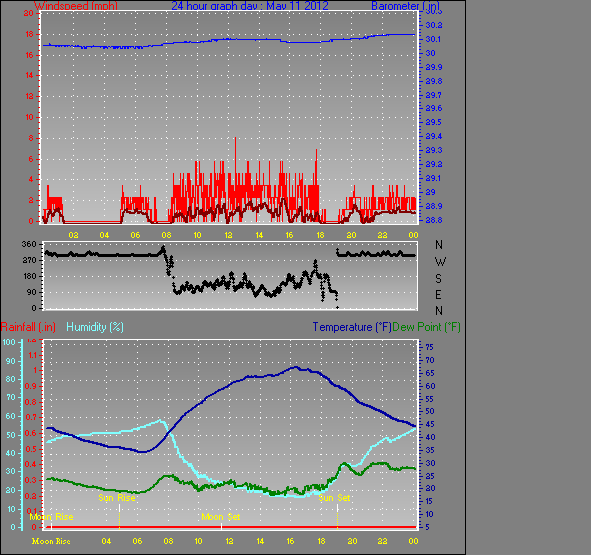Click the '29.5' barometer axis value

(x=434, y=122)
